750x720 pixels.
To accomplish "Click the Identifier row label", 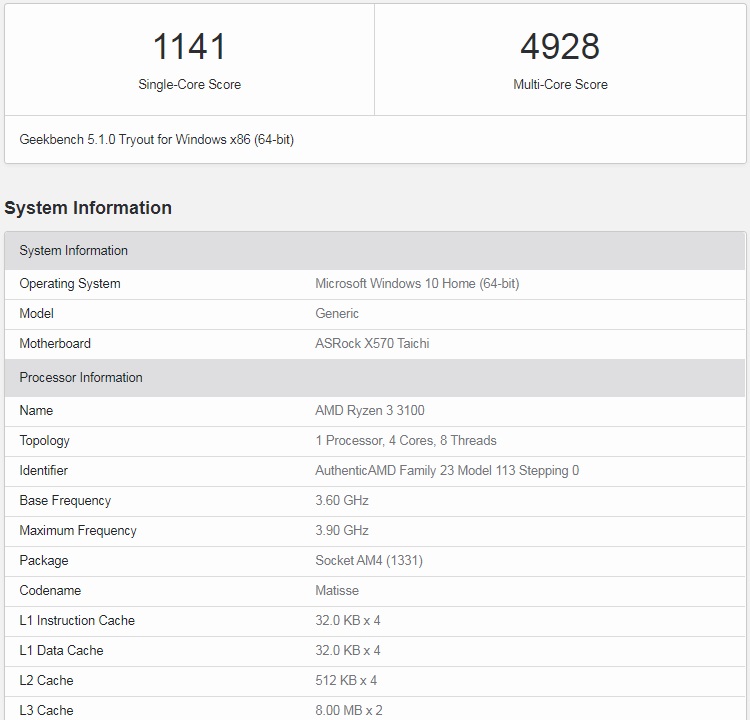I will click(x=44, y=470).
